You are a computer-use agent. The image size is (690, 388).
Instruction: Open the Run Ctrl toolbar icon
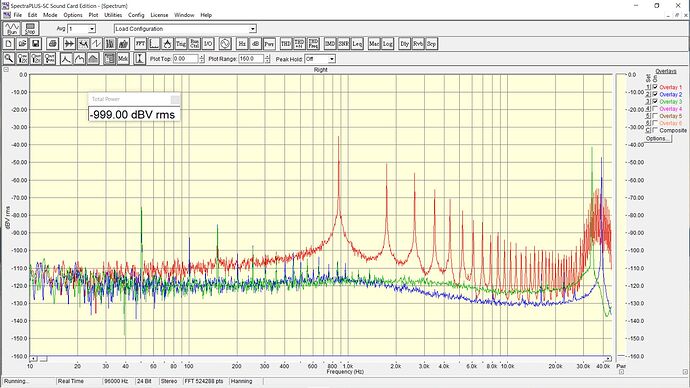195,44
